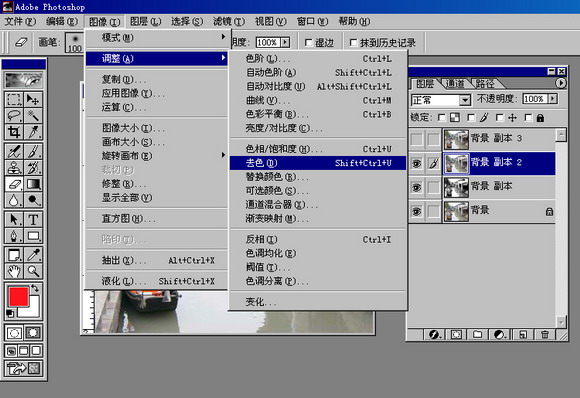The image size is (580, 398).
Task: Click the white background color swatch
Action: click(x=33, y=311)
